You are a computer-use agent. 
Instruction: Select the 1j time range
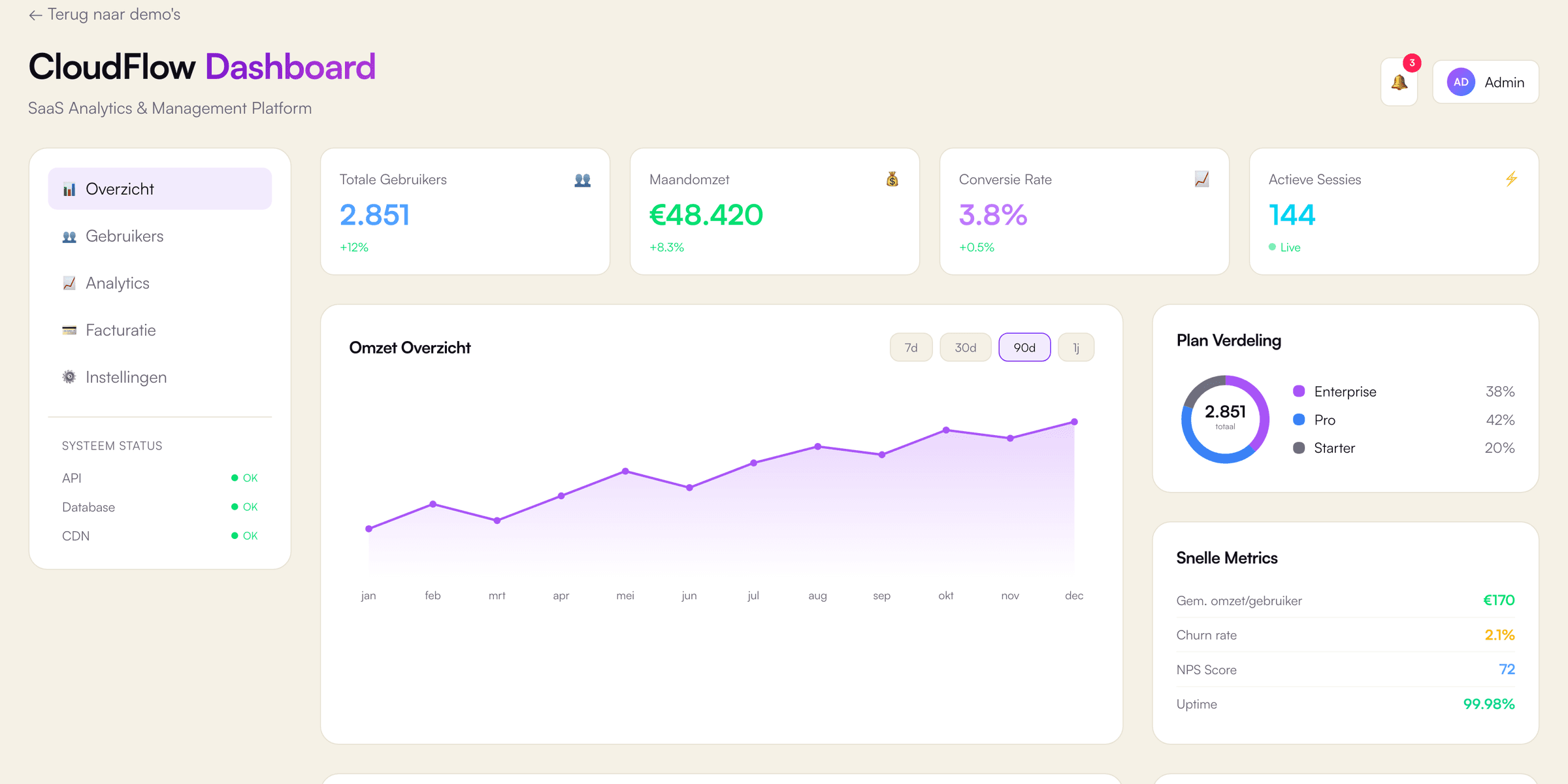tap(1076, 348)
